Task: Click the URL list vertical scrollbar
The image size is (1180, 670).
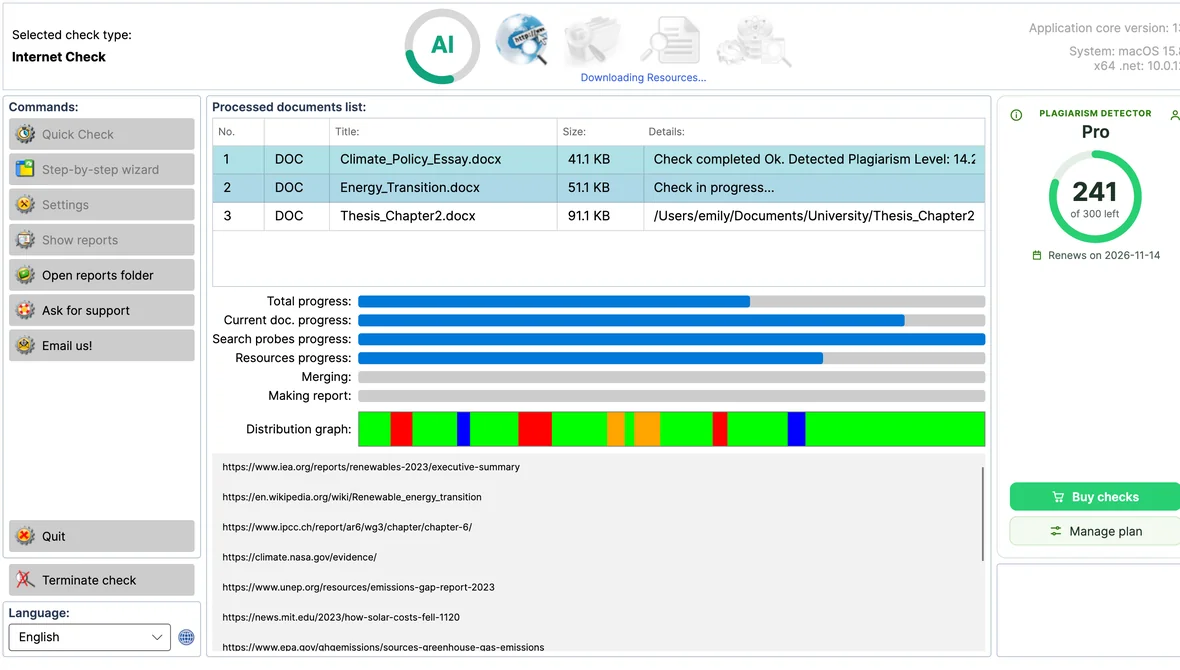Action: click(x=982, y=514)
